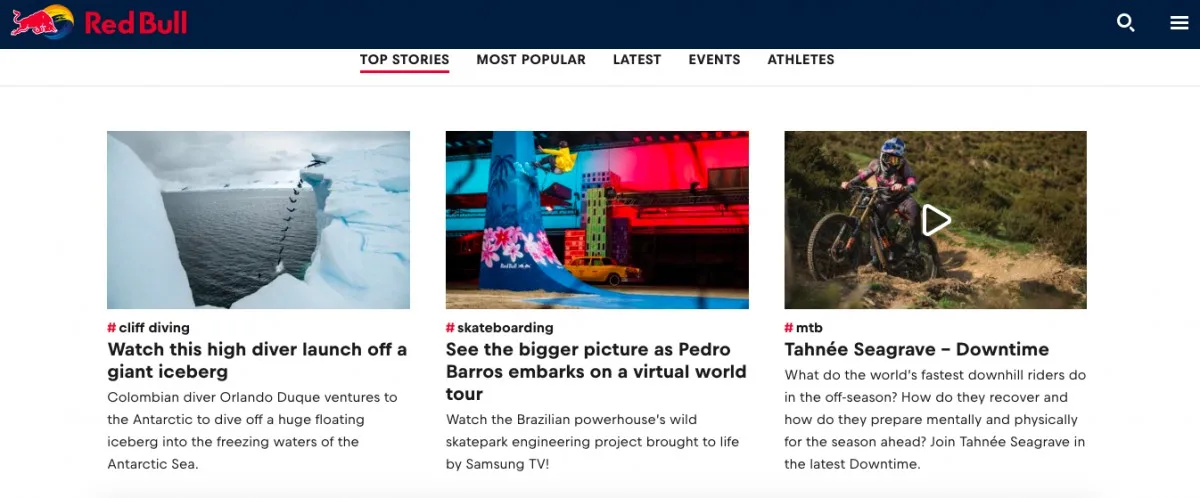Click the Orlando Duque article description

[x=252, y=430]
